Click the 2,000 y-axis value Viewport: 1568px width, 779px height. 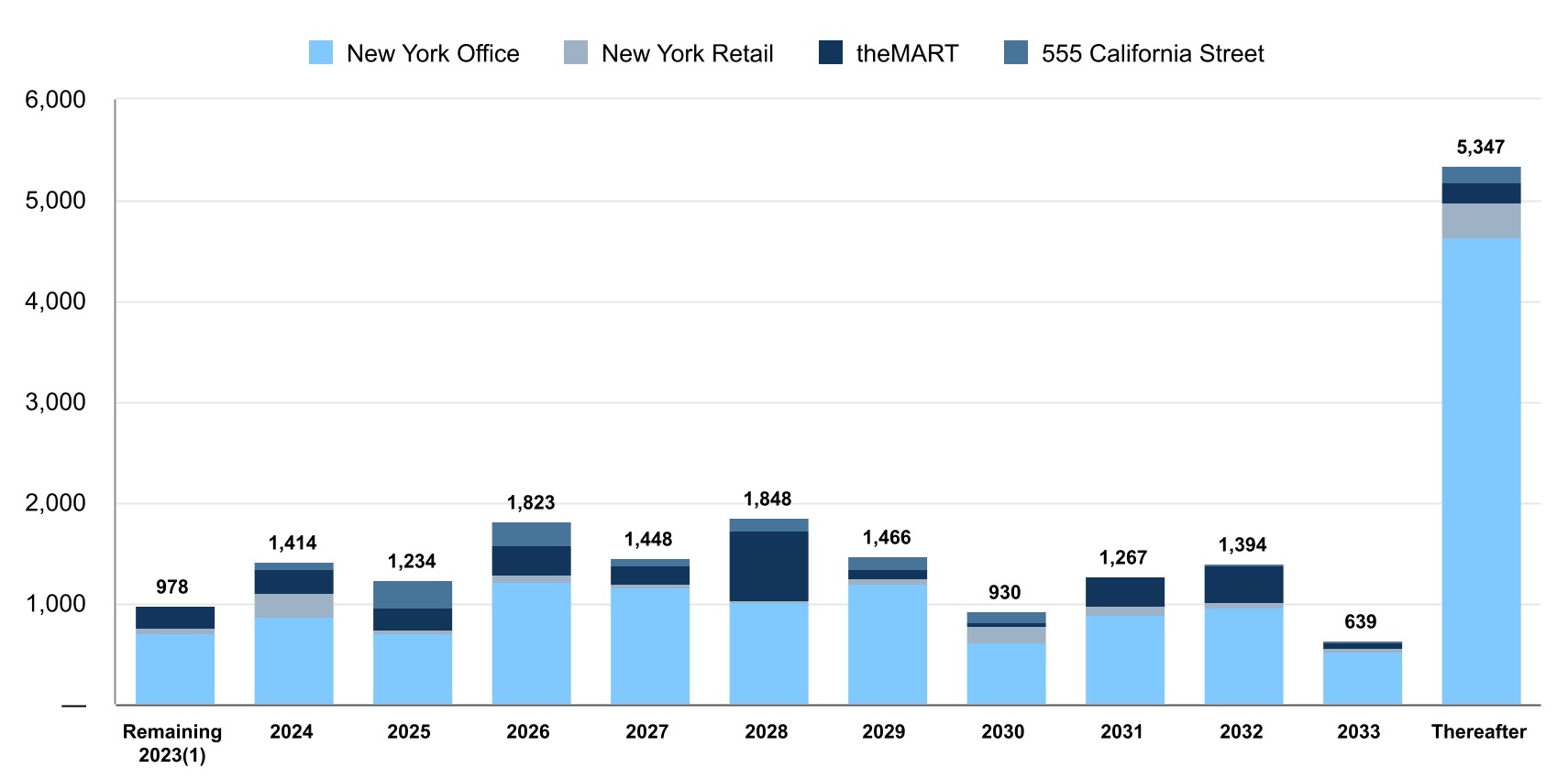[55, 503]
